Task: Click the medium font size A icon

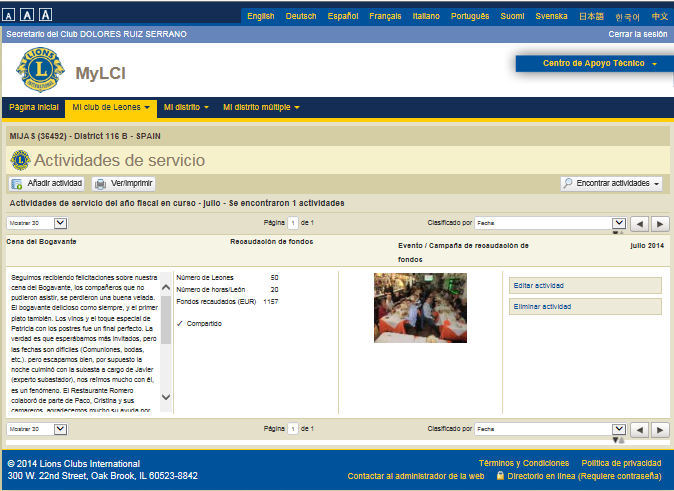Action: coord(28,15)
